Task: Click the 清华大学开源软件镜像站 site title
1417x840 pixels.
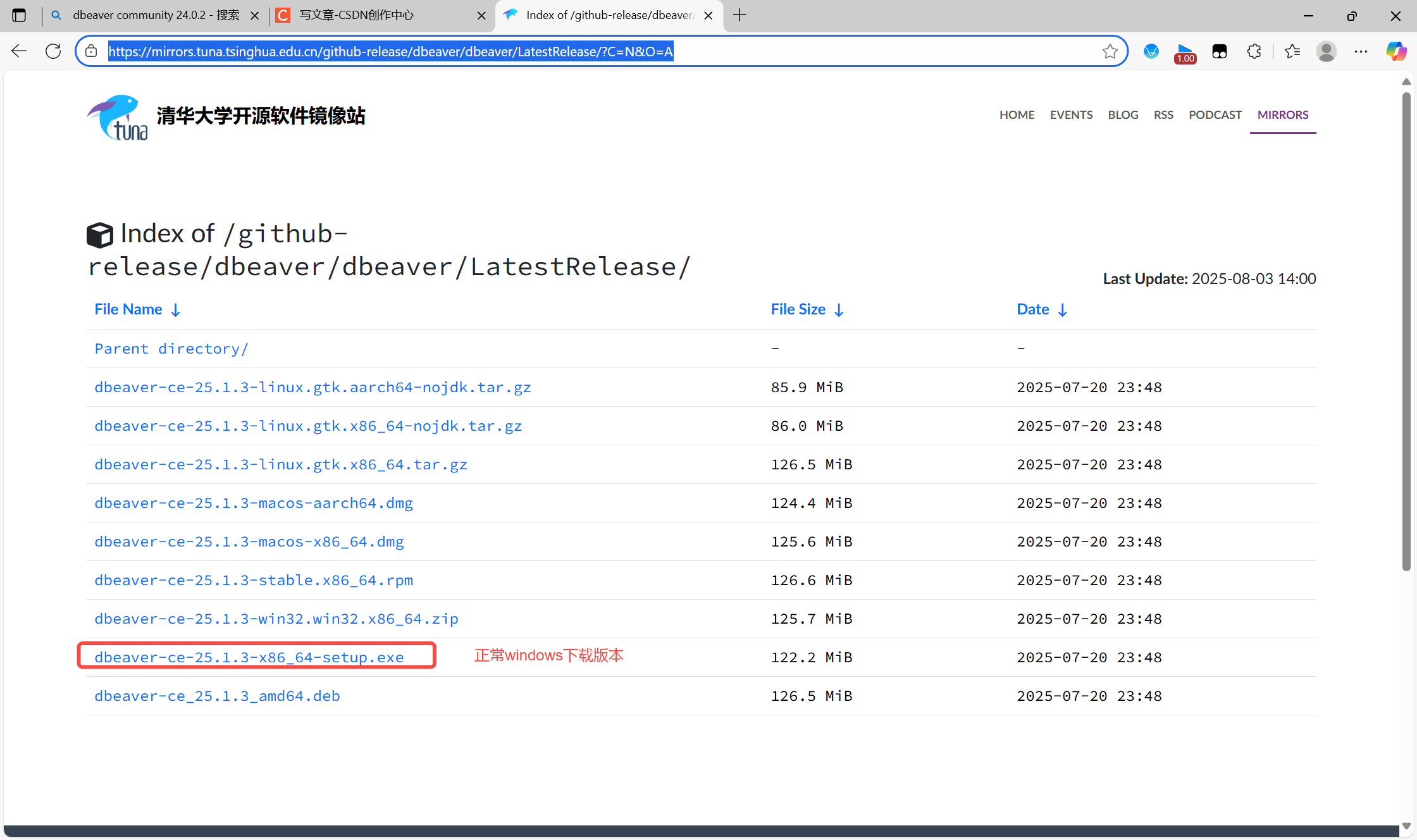Action: point(261,116)
